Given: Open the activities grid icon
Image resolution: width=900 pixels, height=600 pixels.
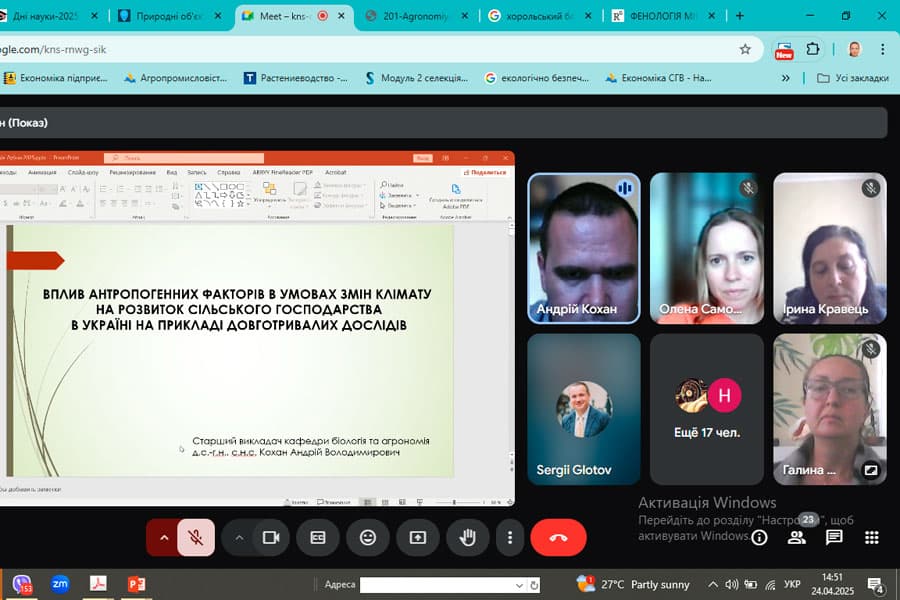Looking at the screenshot, I should tap(871, 537).
